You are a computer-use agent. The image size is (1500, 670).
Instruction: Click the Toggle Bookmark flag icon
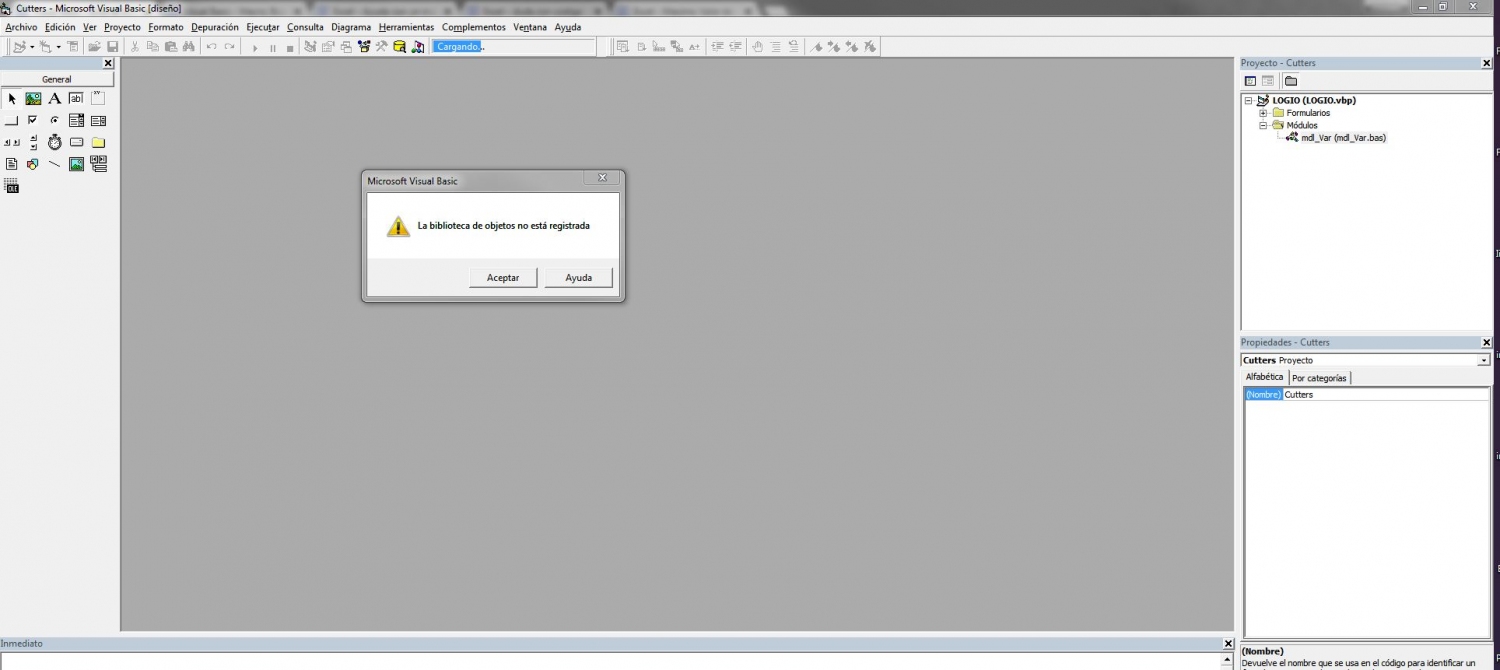pyautogui.click(x=816, y=47)
